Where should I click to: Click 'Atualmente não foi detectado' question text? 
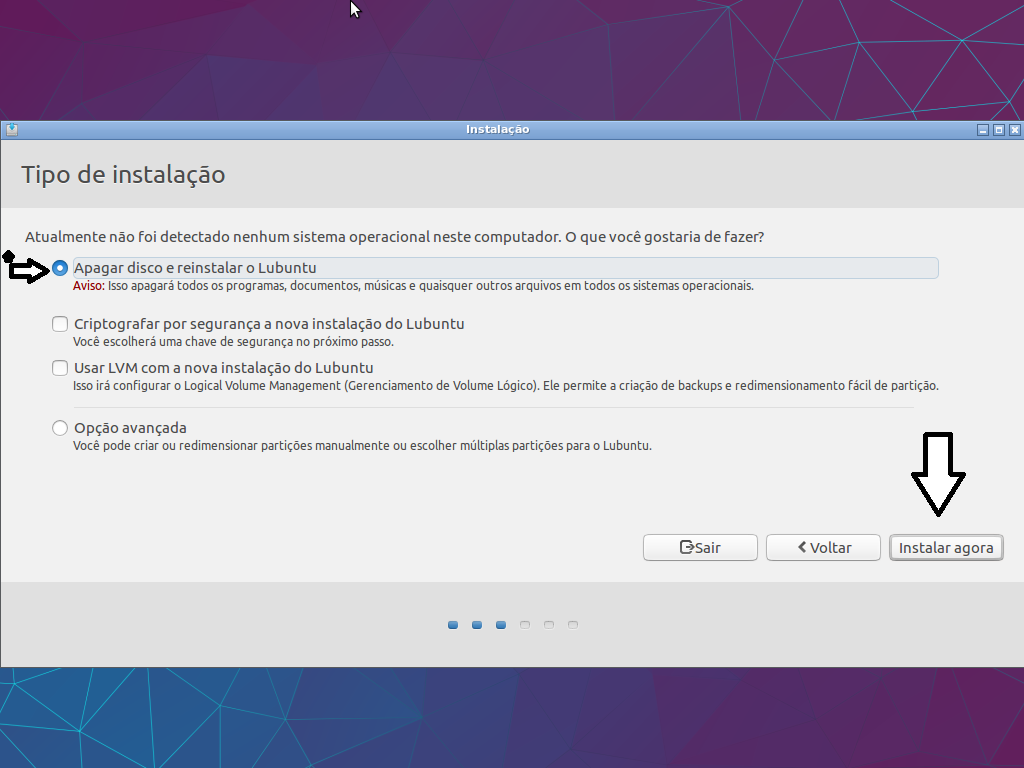point(394,236)
